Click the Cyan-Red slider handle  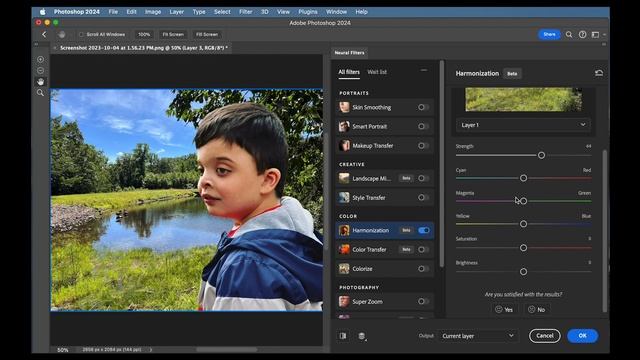point(523,178)
